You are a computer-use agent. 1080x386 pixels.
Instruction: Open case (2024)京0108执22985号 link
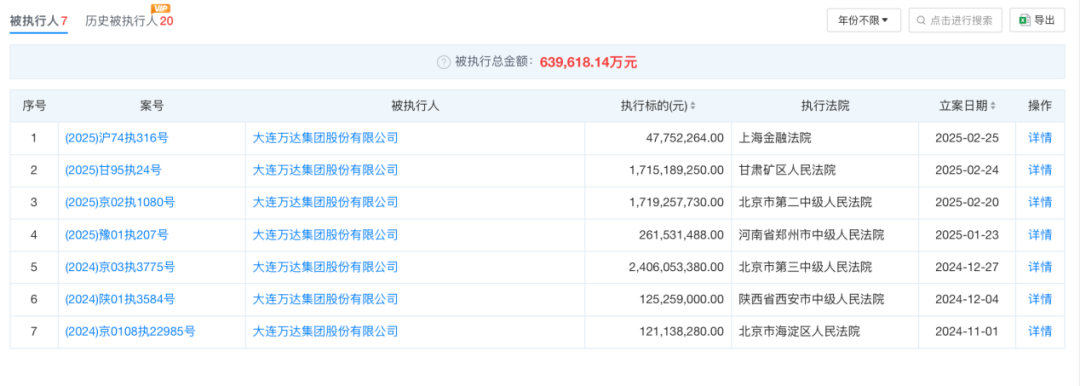coord(130,332)
